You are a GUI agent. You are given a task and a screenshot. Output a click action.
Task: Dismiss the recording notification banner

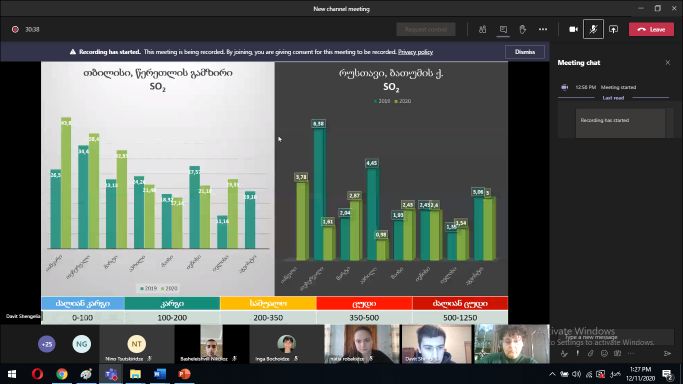point(524,52)
